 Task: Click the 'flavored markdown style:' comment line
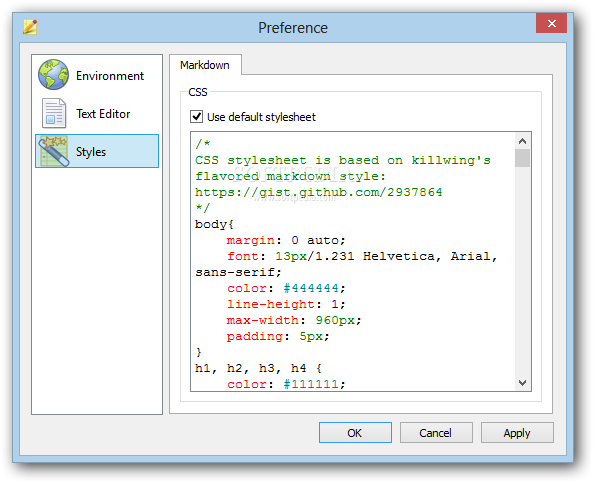[291, 176]
